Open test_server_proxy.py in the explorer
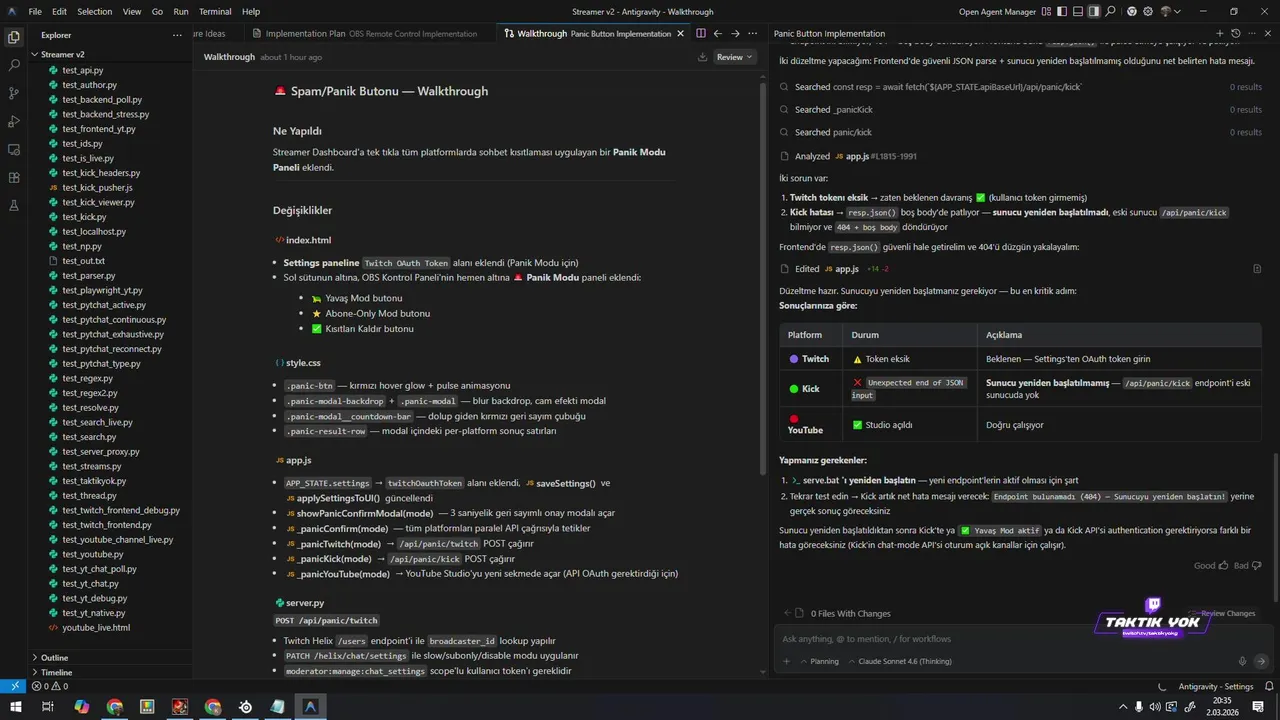The image size is (1280, 720). [x=101, y=451]
